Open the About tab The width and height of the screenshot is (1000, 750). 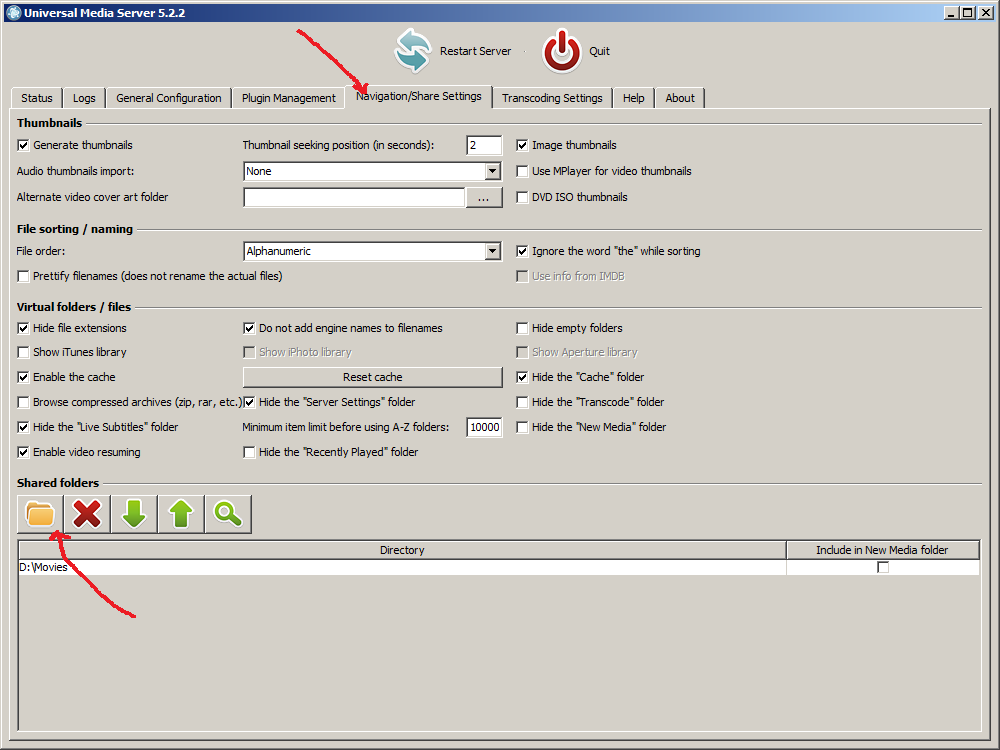point(680,98)
